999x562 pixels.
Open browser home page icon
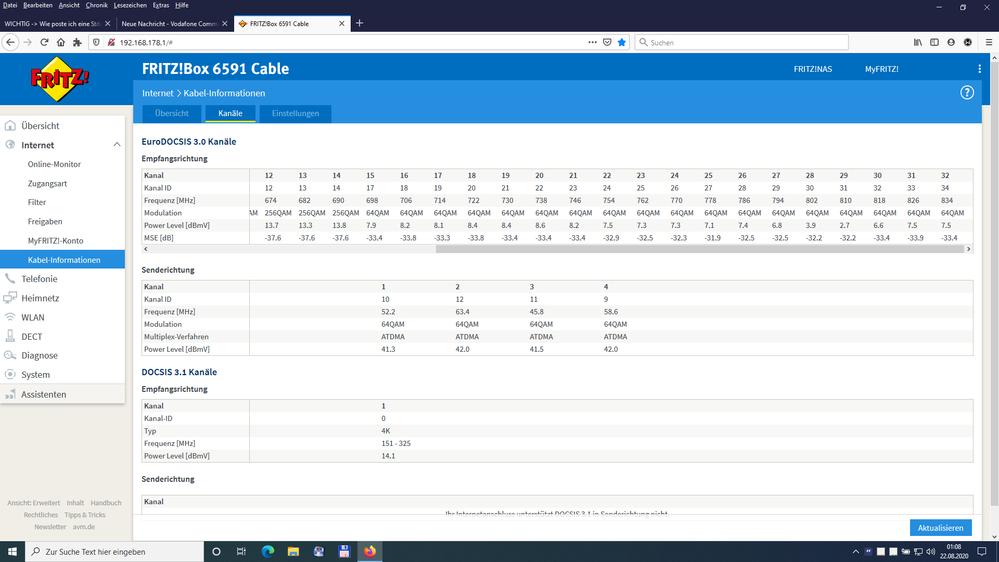tap(61, 42)
